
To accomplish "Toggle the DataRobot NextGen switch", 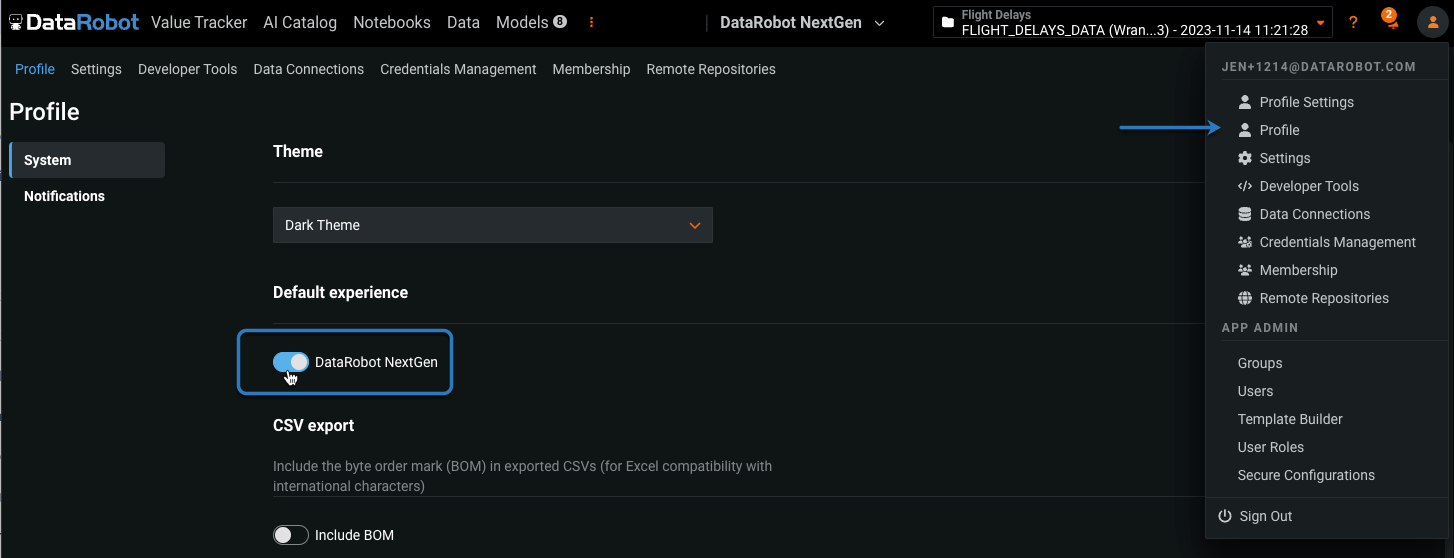I will click(291, 362).
